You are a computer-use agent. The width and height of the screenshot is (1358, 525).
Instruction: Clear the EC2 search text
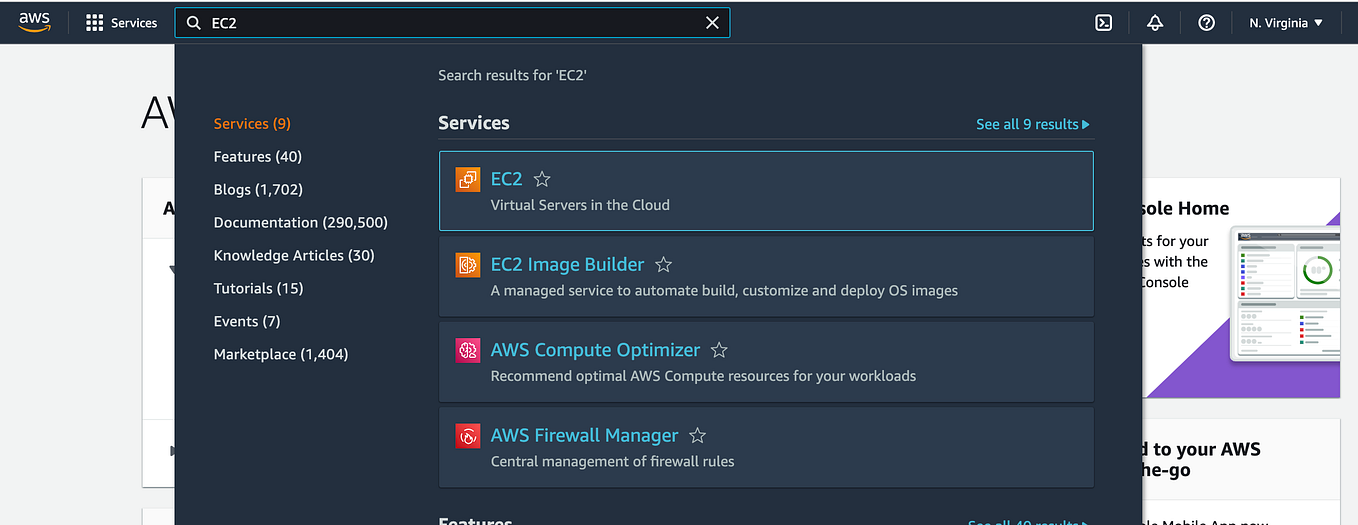coord(712,23)
